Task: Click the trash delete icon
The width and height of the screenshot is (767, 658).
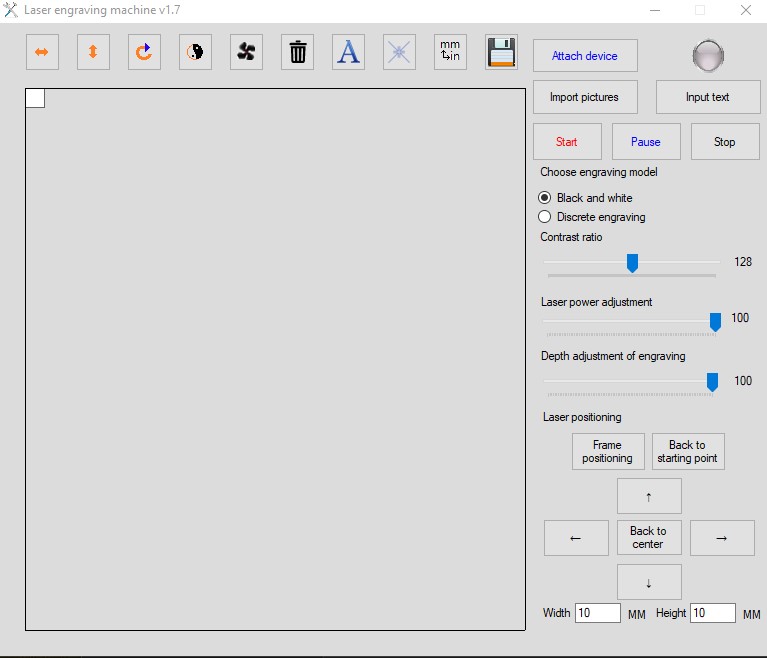Action: (297, 52)
